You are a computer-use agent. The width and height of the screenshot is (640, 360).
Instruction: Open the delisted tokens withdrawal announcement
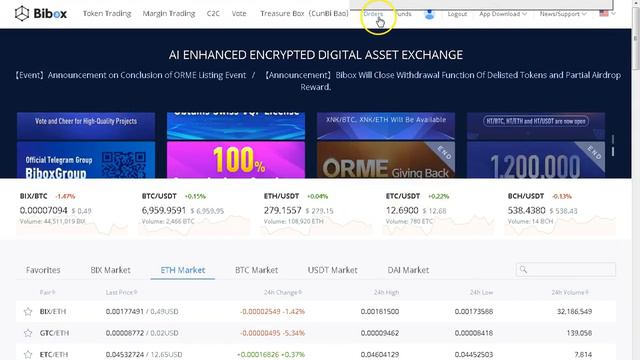tap(442, 80)
